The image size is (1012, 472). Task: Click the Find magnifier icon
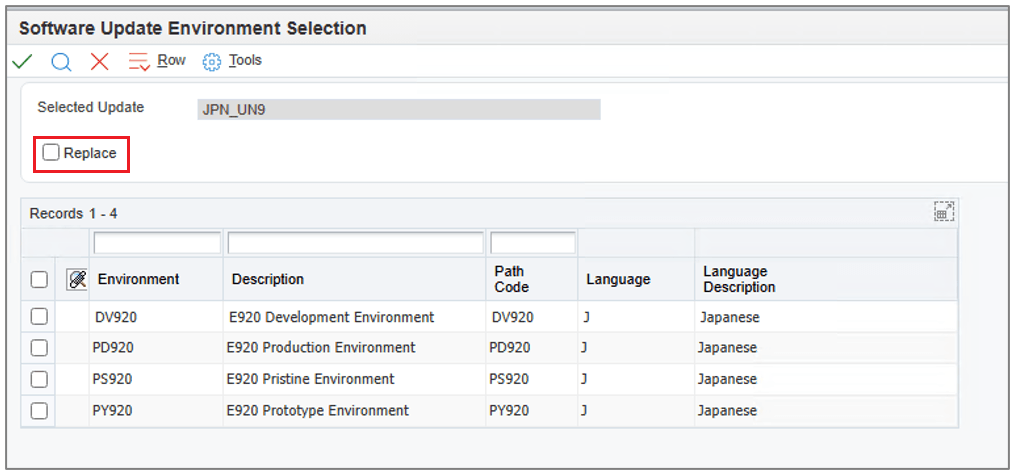point(61,61)
